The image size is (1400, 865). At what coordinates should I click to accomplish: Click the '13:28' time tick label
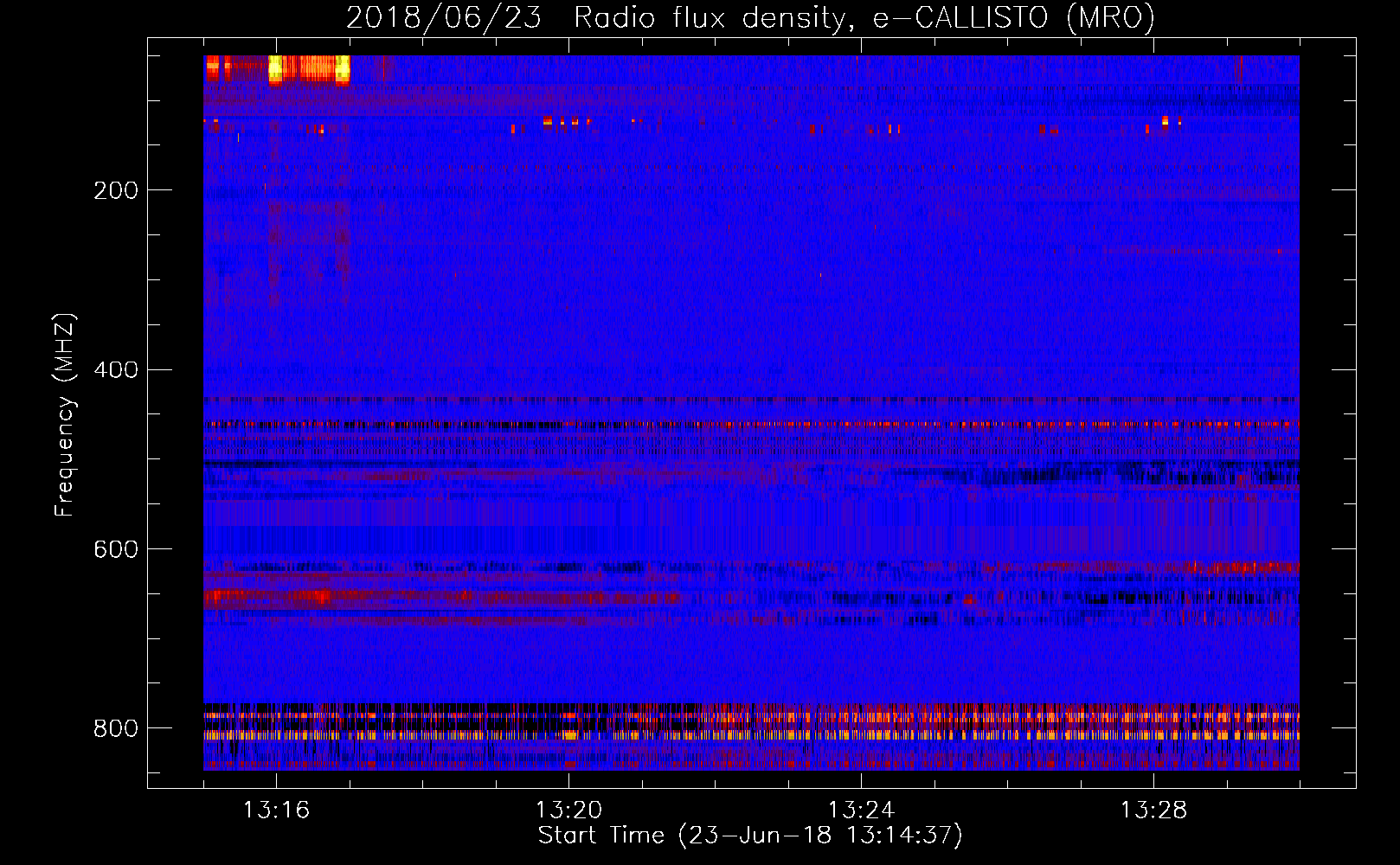tap(1154, 811)
